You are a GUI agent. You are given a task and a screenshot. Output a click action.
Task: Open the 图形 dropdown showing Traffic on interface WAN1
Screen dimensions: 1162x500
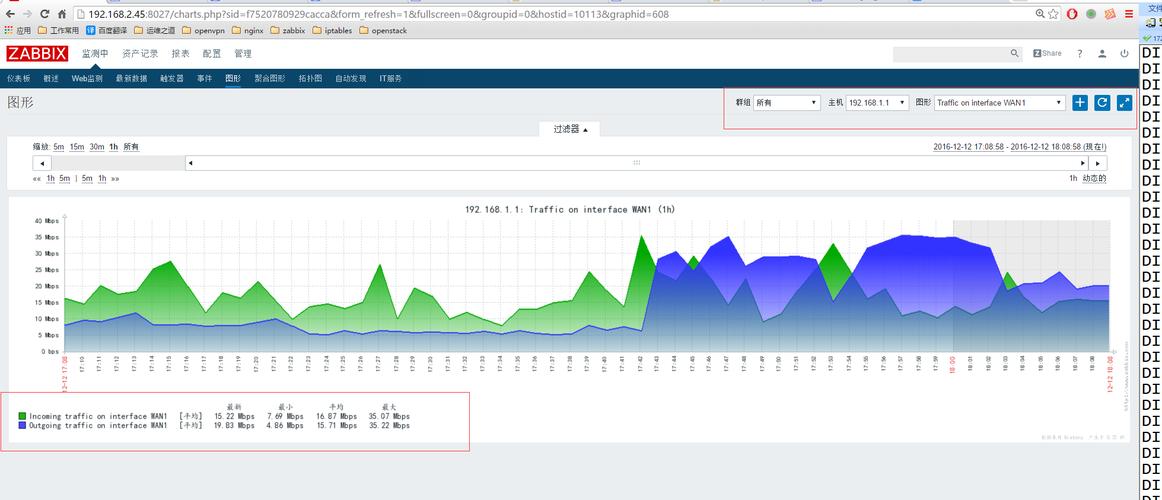(1000, 103)
